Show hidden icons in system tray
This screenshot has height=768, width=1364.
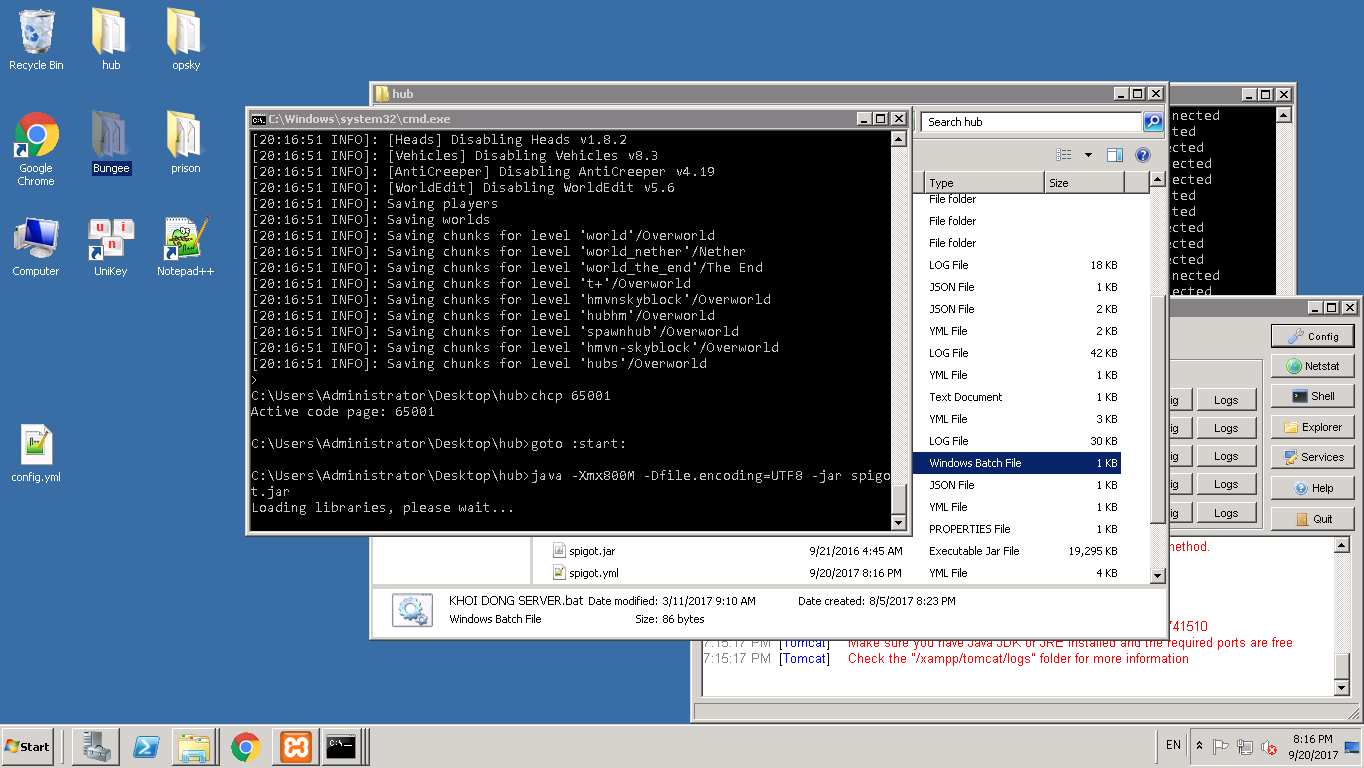pyautogui.click(x=1200, y=746)
